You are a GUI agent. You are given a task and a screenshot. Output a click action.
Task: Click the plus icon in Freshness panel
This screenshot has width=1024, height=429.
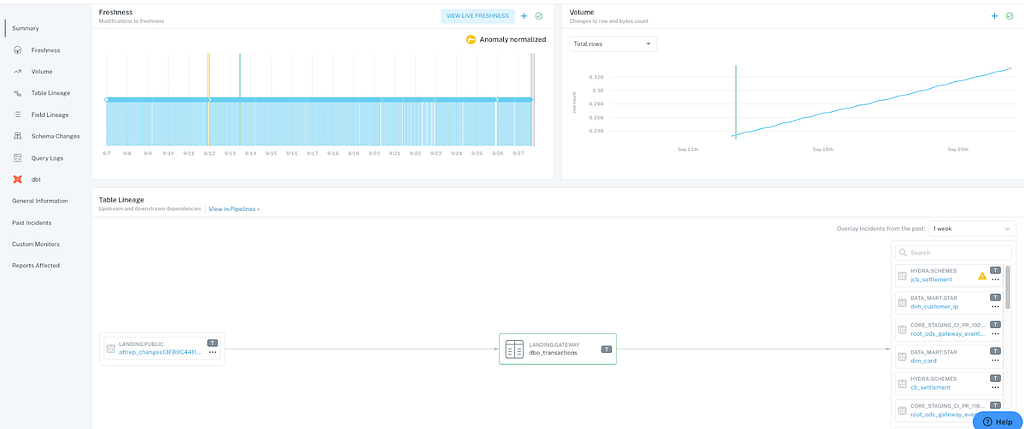tap(524, 16)
